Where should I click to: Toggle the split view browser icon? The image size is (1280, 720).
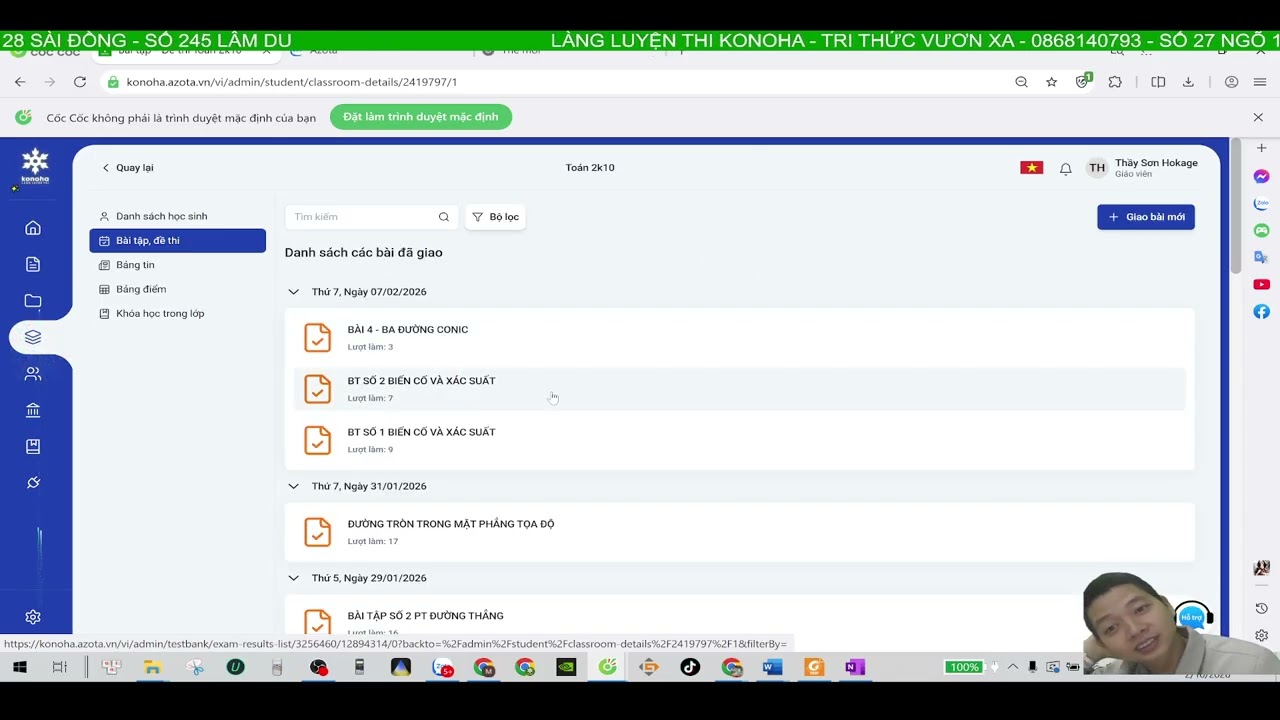click(x=1158, y=82)
